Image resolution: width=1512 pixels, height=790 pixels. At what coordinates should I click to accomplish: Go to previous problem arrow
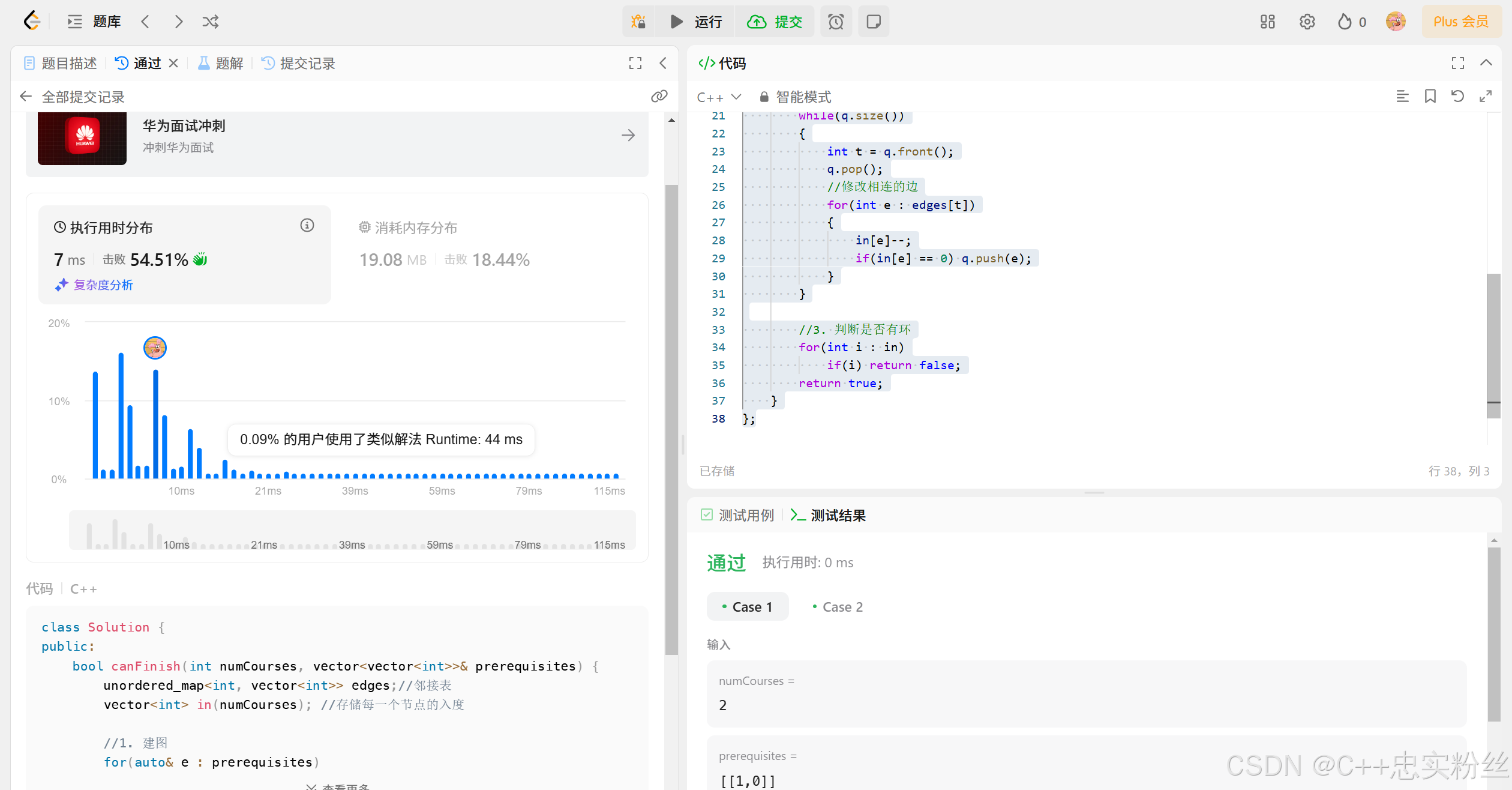[x=145, y=22]
